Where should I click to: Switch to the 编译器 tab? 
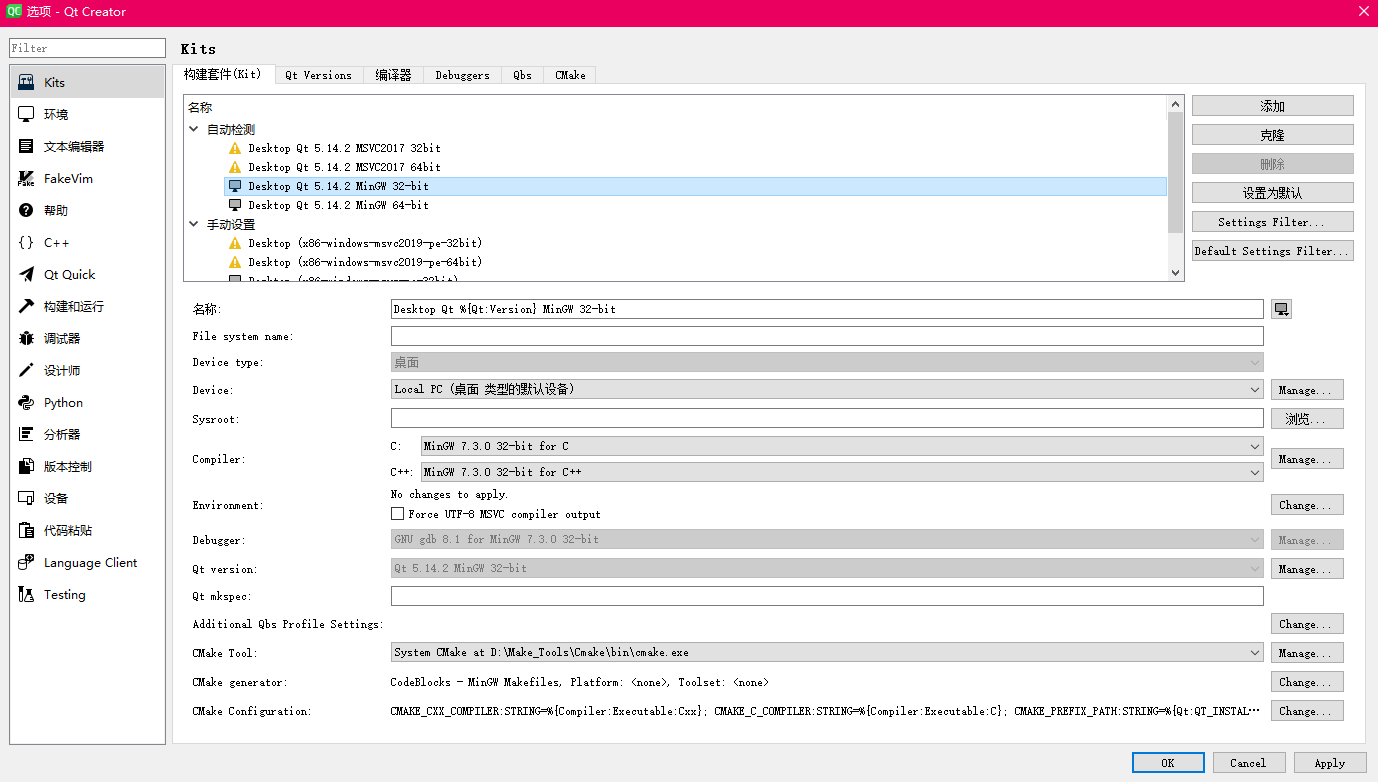click(393, 75)
